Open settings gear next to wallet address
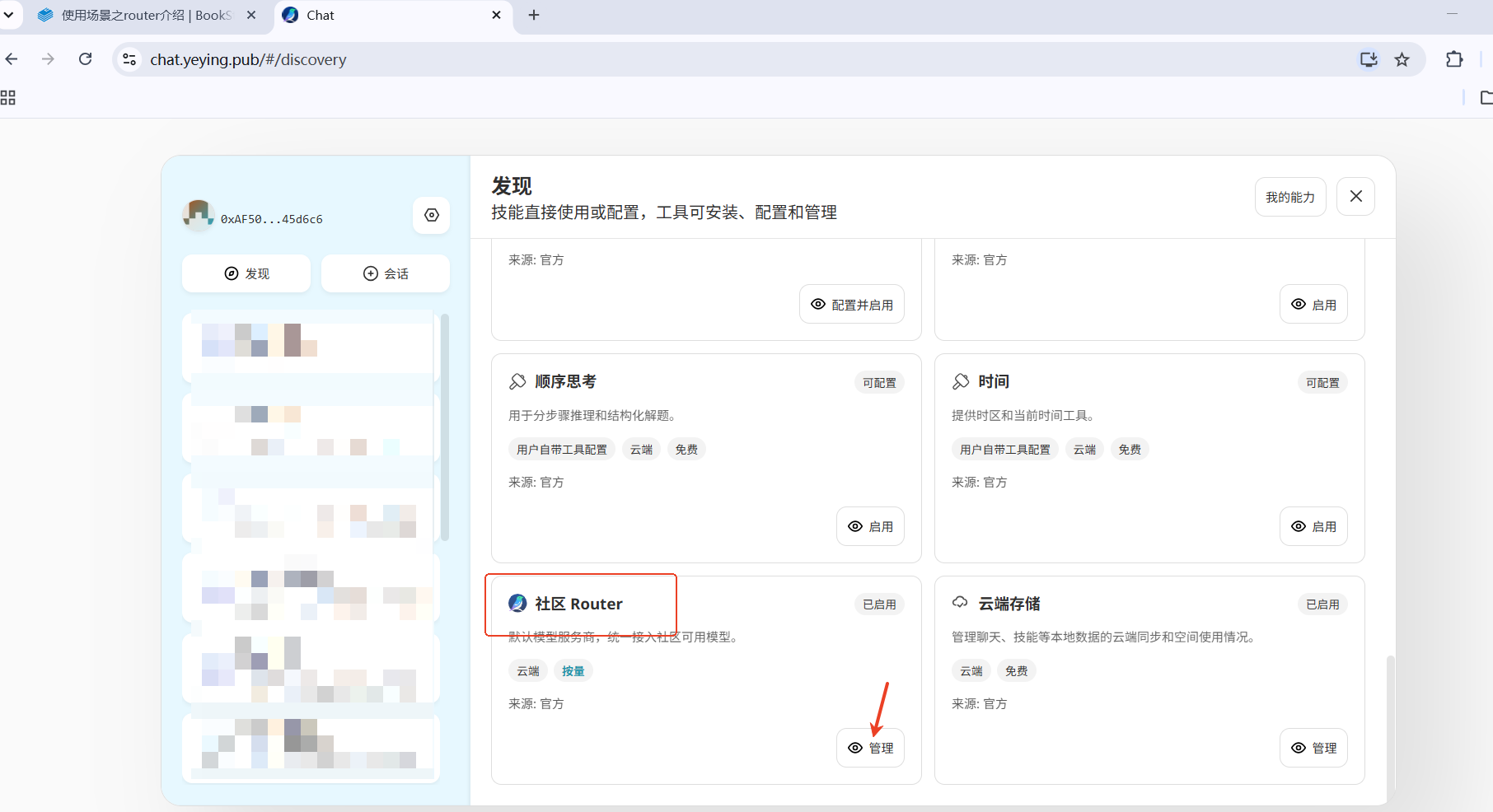 point(431,215)
